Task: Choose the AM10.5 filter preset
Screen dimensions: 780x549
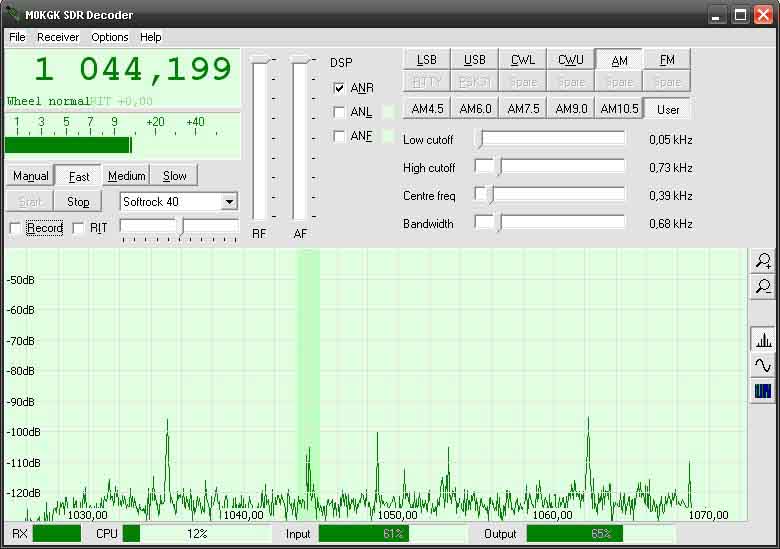Action: [x=619, y=108]
